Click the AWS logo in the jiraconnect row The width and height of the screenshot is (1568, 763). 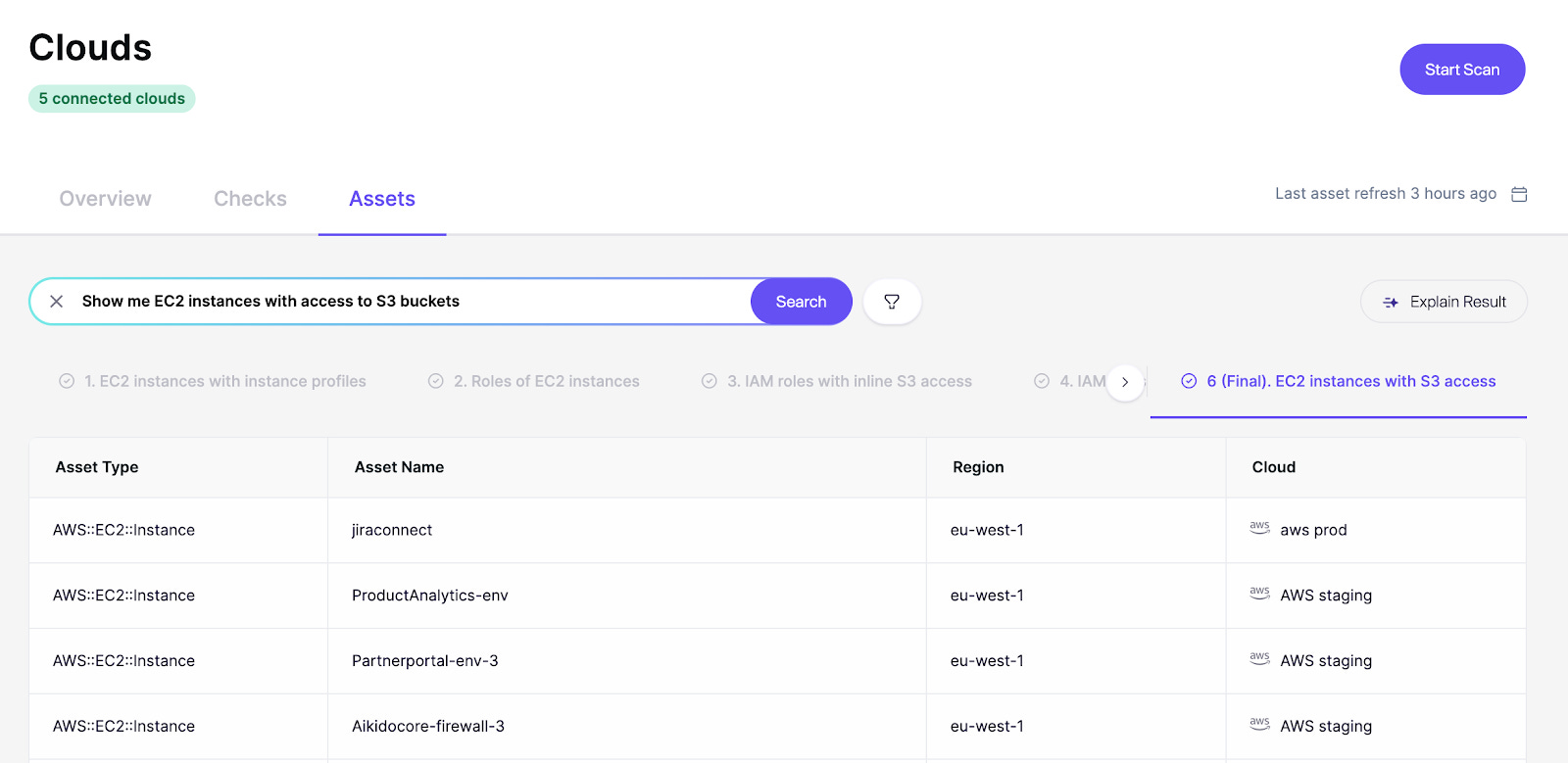click(1260, 528)
